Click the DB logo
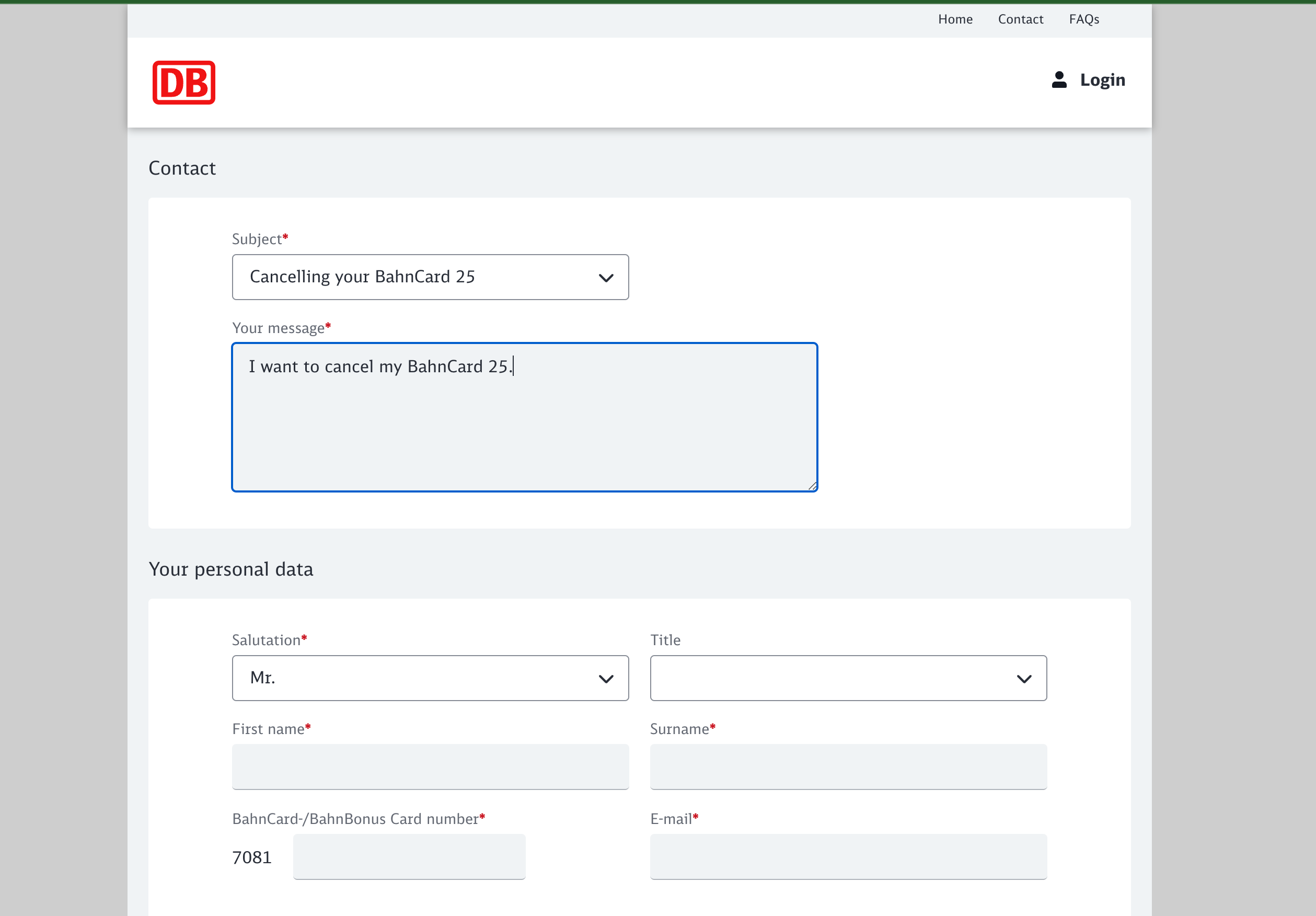 [x=184, y=83]
